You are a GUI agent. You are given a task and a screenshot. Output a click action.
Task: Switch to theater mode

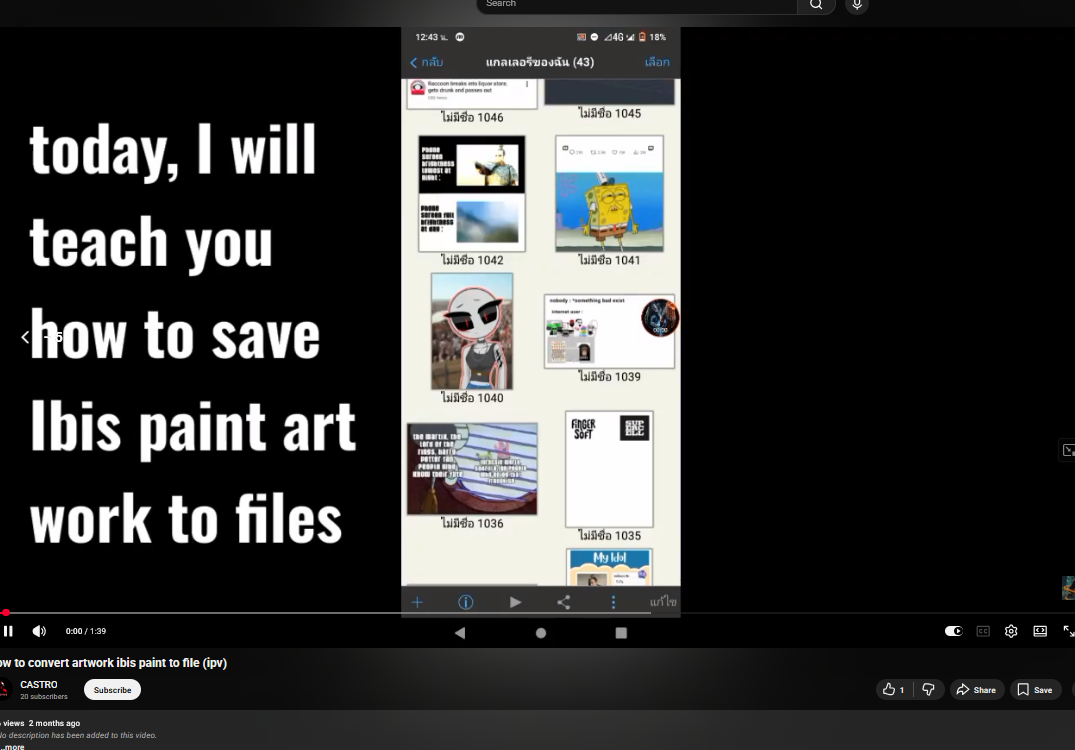tap(1040, 631)
